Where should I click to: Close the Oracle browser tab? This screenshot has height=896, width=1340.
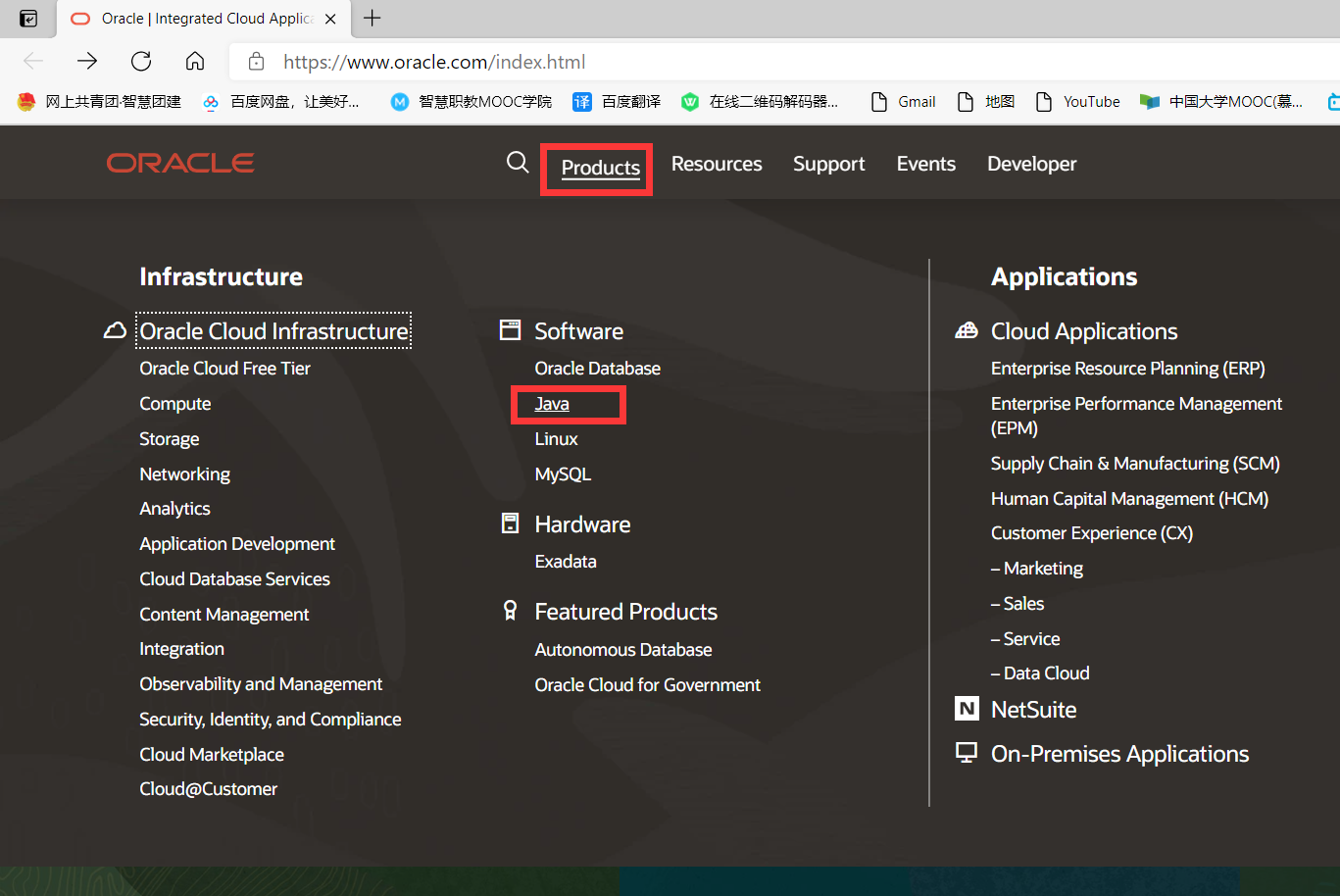[x=330, y=19]
